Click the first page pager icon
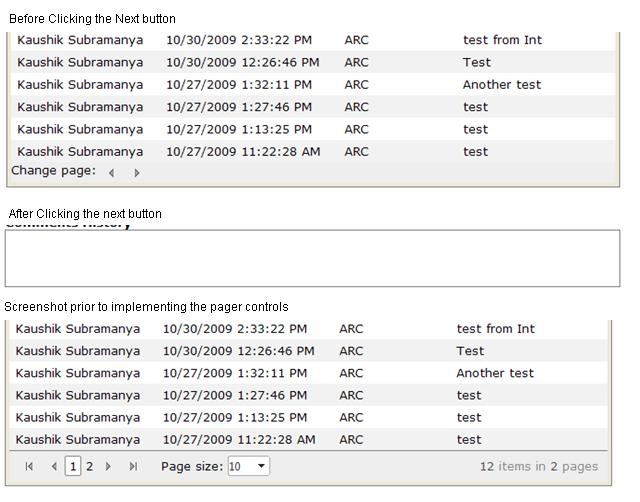The width and height of the screenshot is (640, 502). (x=29, y=466)
